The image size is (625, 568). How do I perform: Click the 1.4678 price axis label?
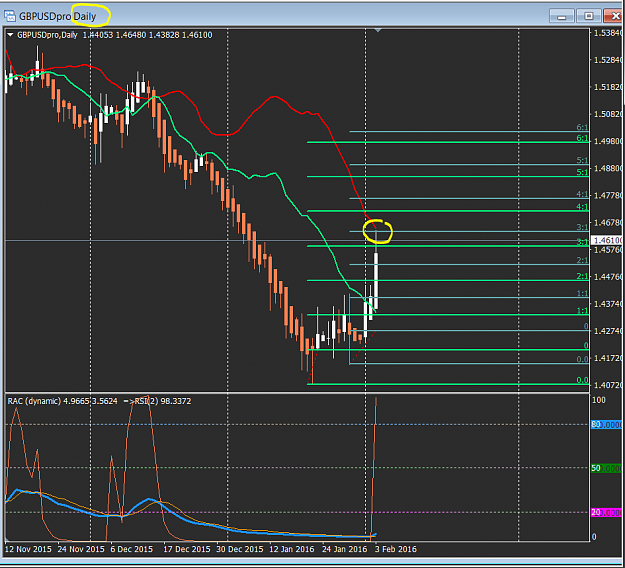pos(608,223)
